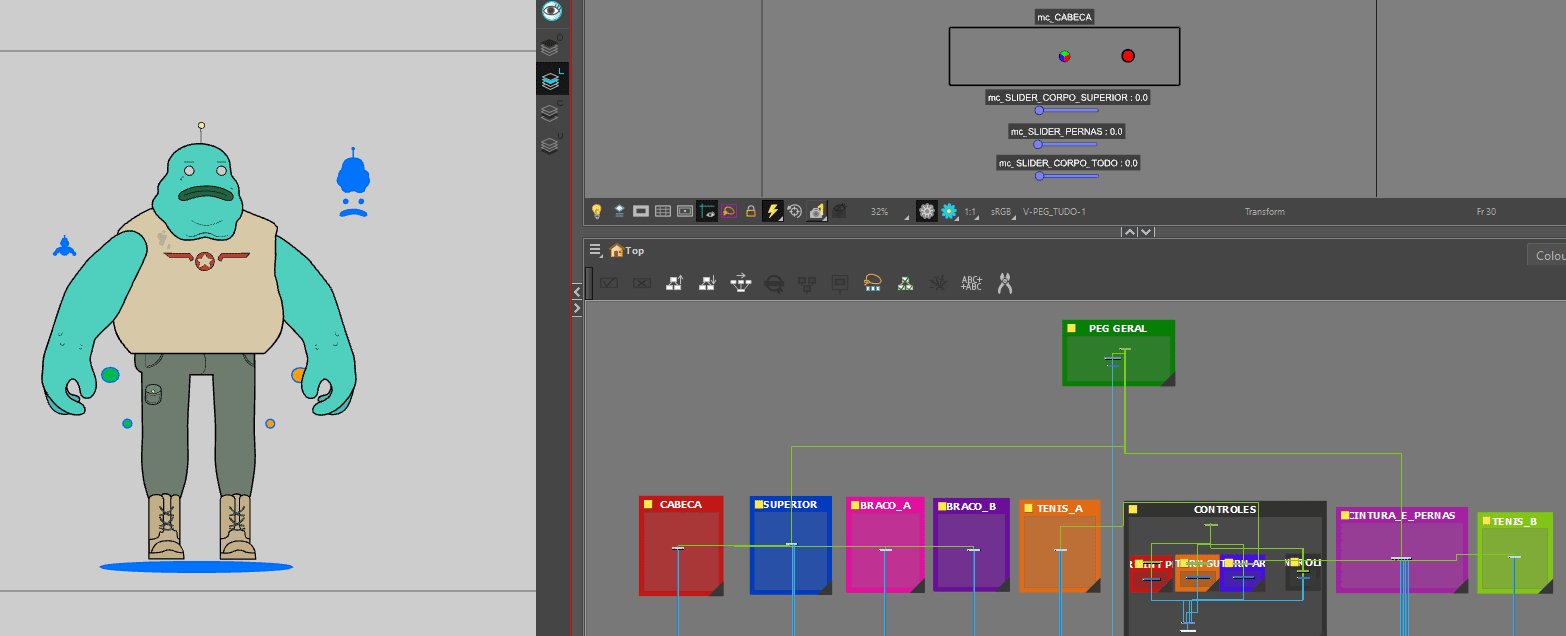
Task: Select the PEG GERAL green node
Action: point(1118,352)
